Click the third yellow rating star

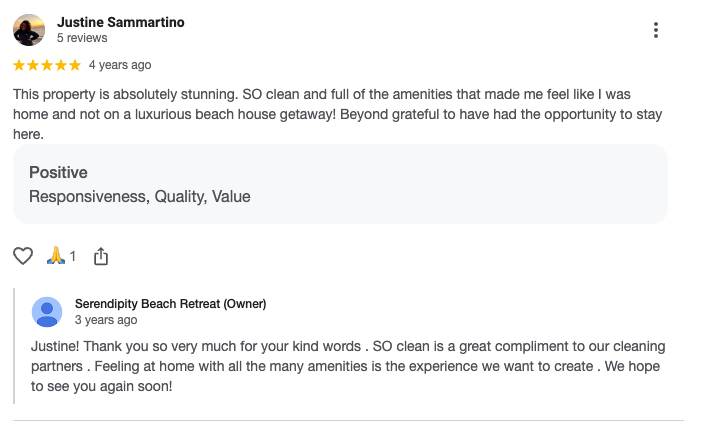click(47, 65)
